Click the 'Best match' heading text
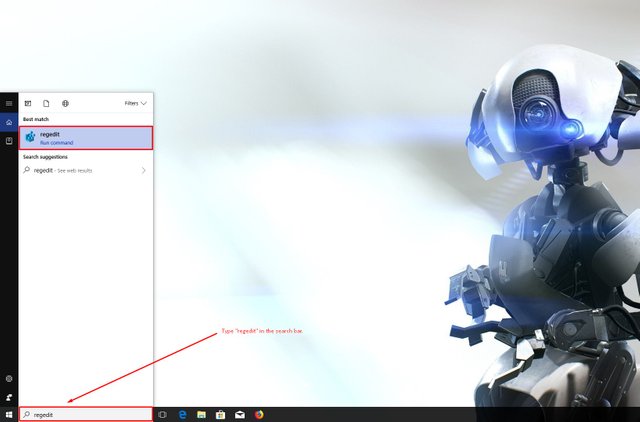This screenshot has height=422, width=640. point(36,119)
